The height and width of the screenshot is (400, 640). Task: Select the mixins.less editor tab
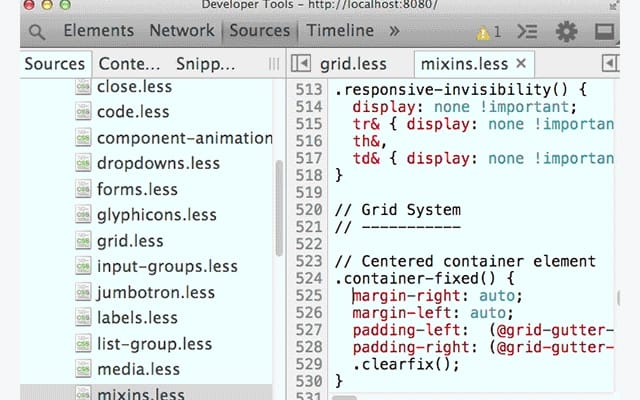click(464, 64)
